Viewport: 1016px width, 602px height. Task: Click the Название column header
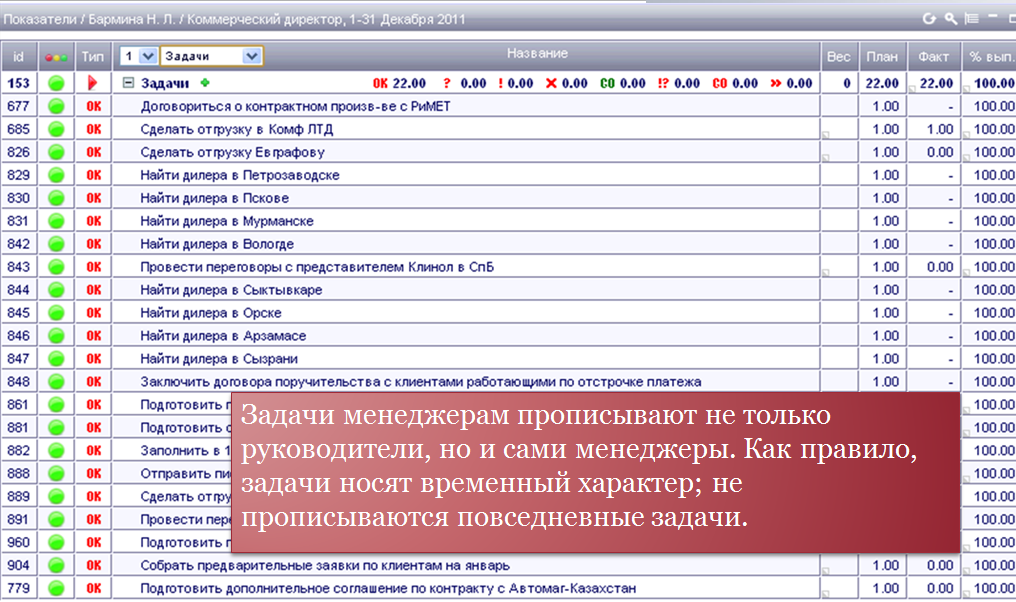pyautogui.click(x=537, y=53)
